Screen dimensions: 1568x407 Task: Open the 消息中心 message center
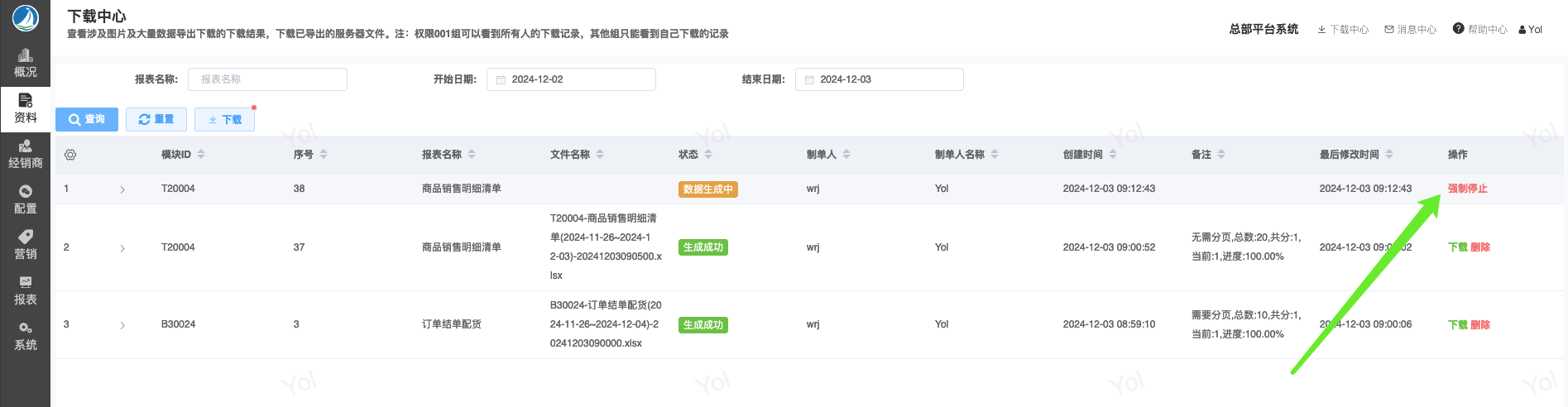pos(1411,30)
